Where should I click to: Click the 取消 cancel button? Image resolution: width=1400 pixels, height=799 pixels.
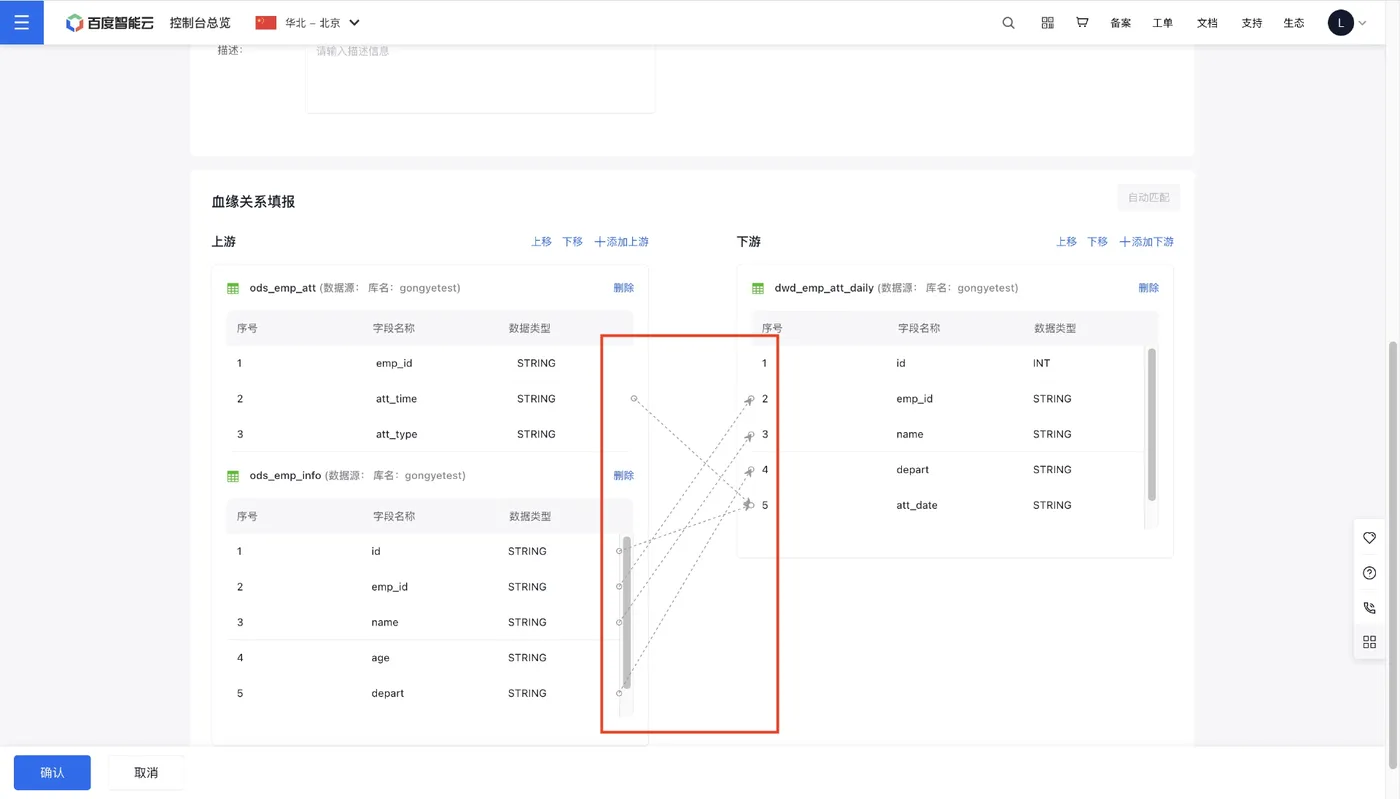click(146, 773)
